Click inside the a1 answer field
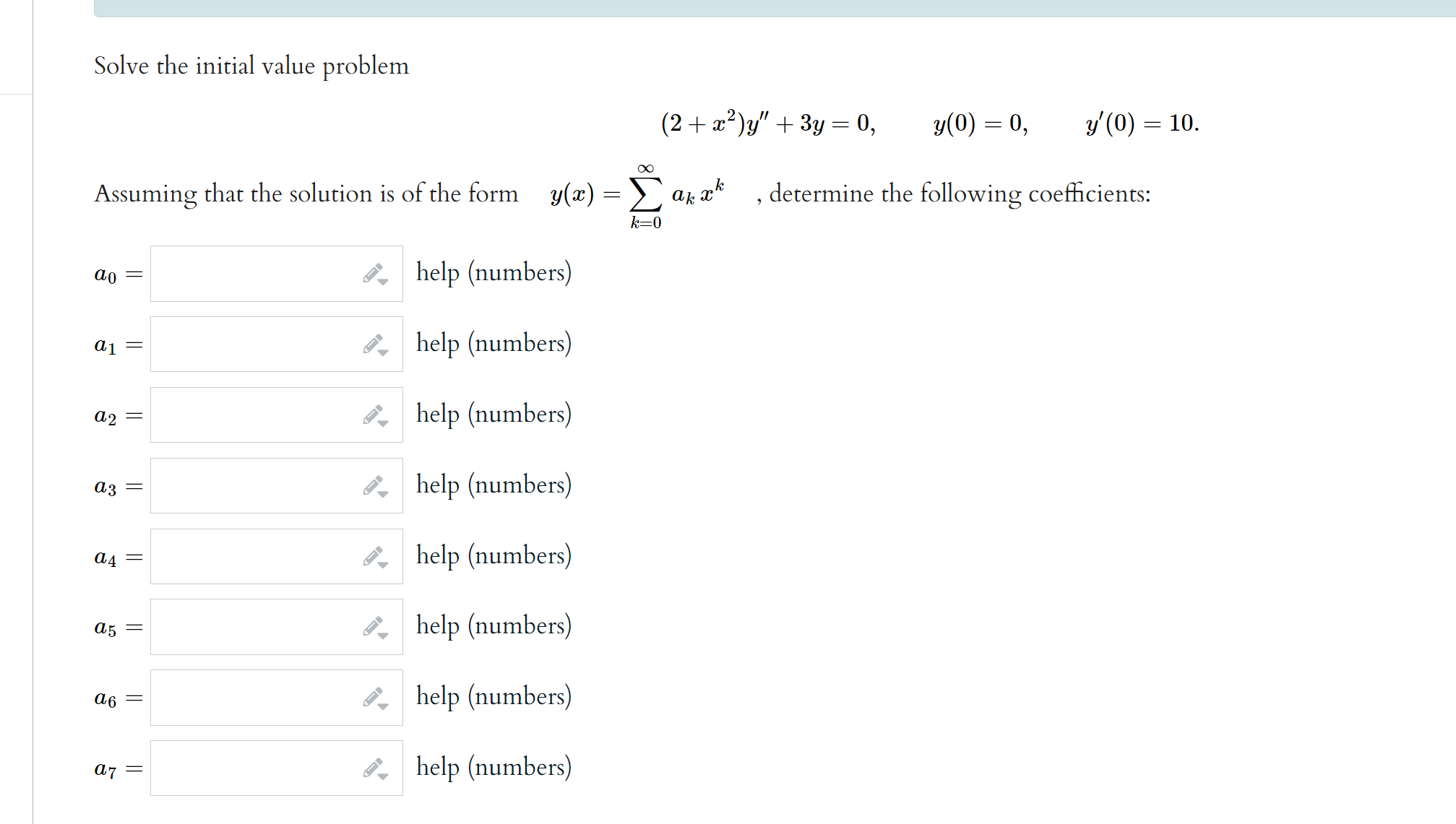 pyautogui.click(x=253, y=344)
